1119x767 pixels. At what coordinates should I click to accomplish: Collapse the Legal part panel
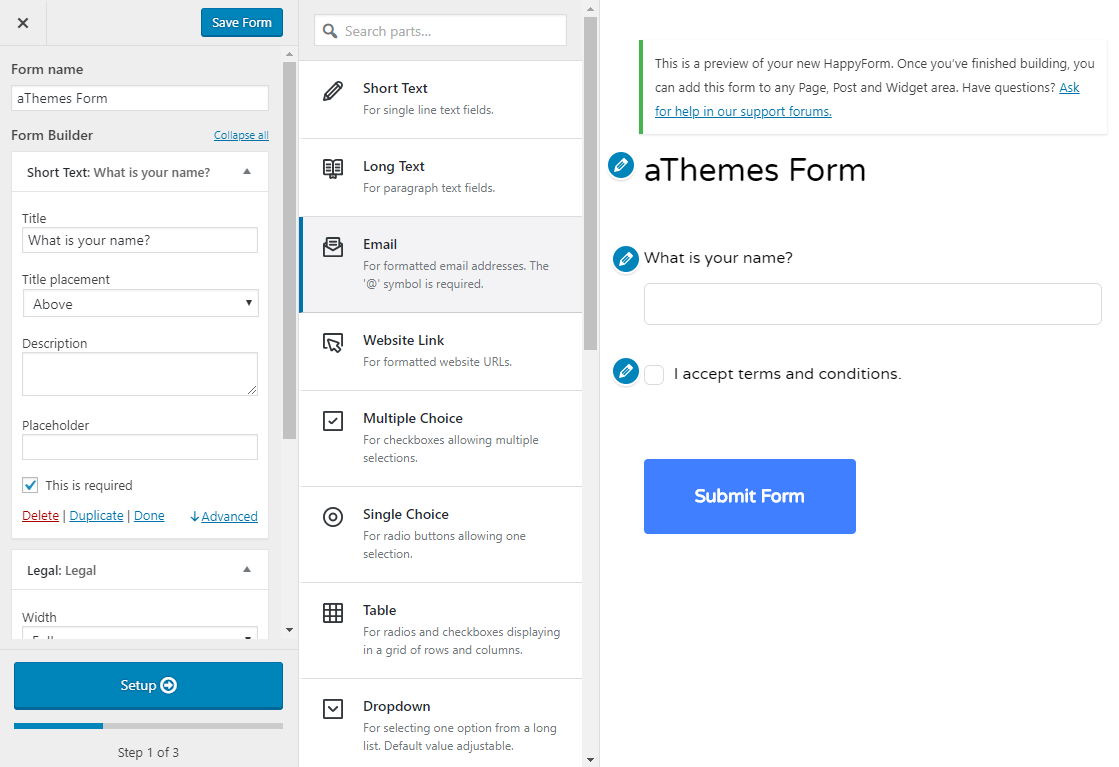(x=247, y=570)
